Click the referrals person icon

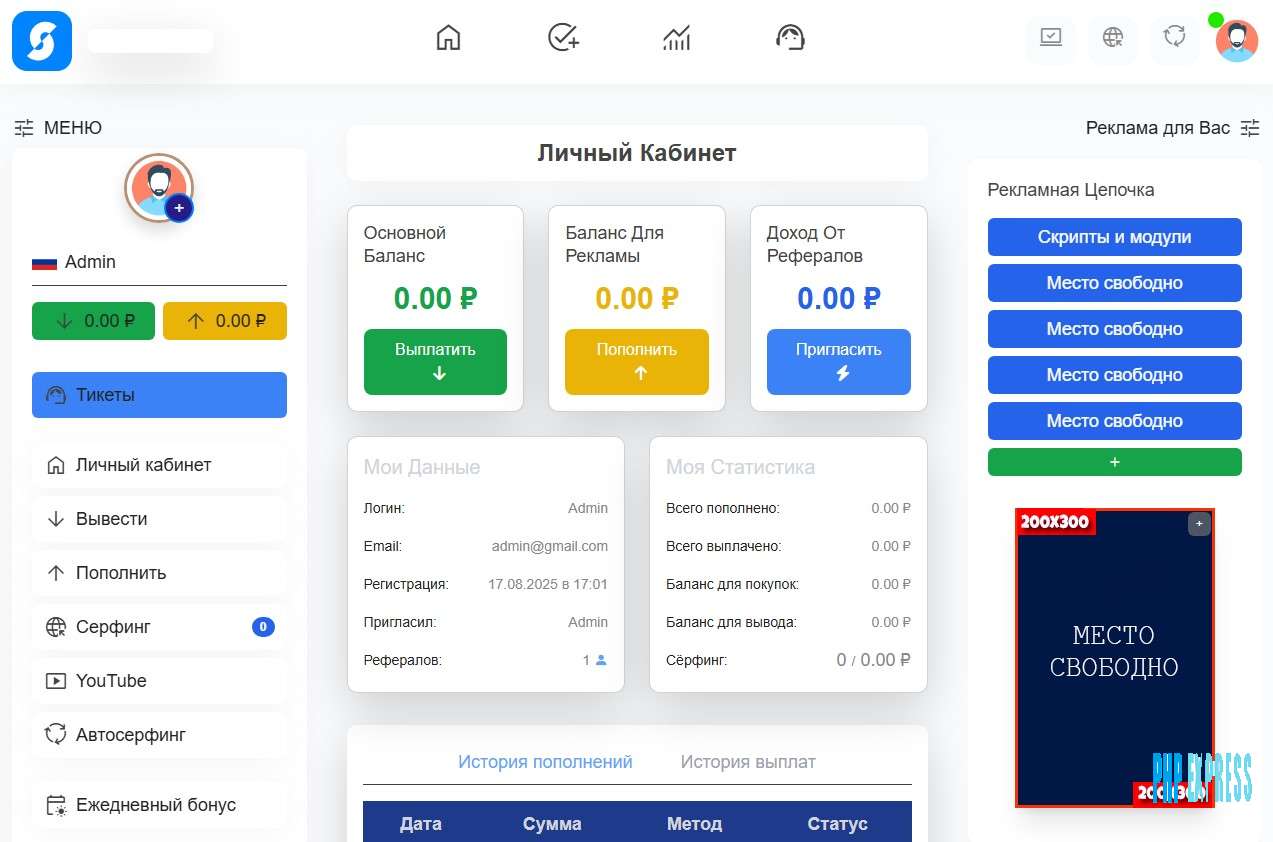tap(601, 660)
